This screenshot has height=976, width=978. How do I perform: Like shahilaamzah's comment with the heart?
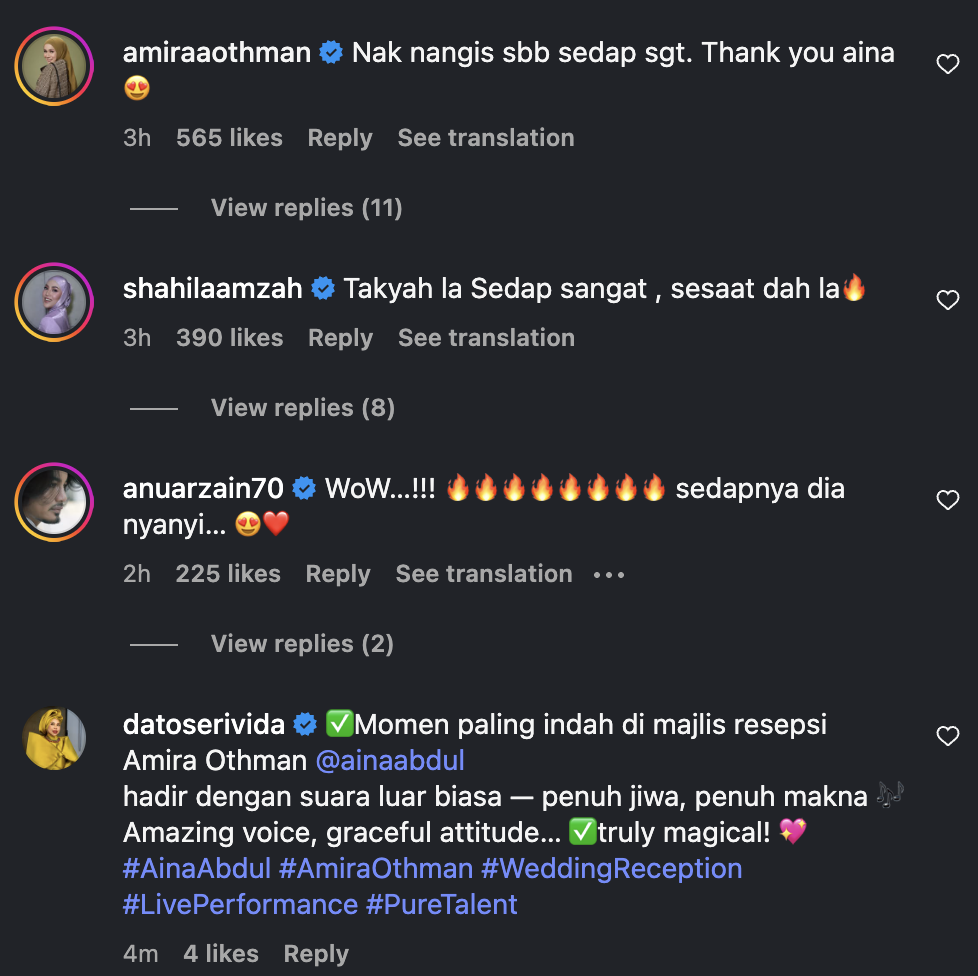pyautogui.click(x=947, y=300)
